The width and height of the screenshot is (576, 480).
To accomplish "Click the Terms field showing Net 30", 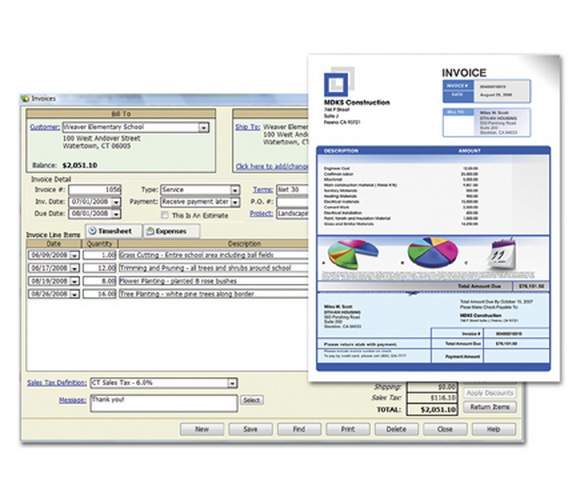I will pyautogui.click(x=292, y=190).
